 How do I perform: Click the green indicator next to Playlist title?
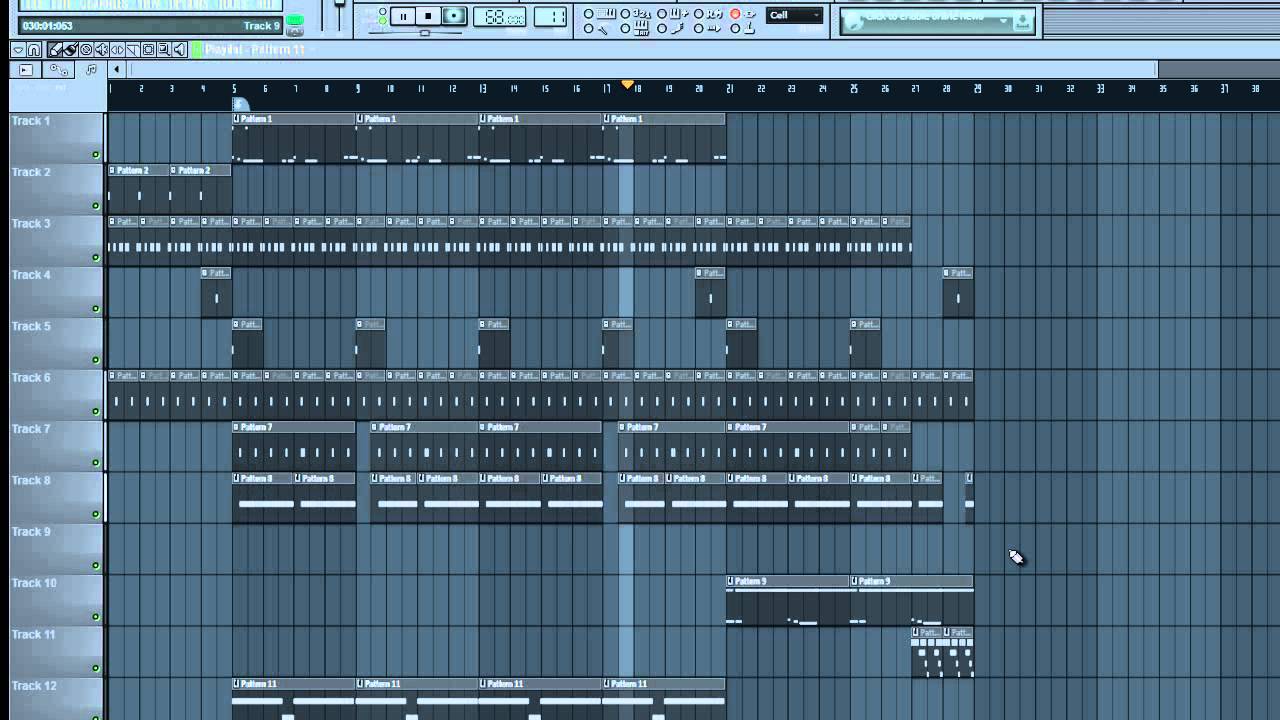tap(197, 50)
